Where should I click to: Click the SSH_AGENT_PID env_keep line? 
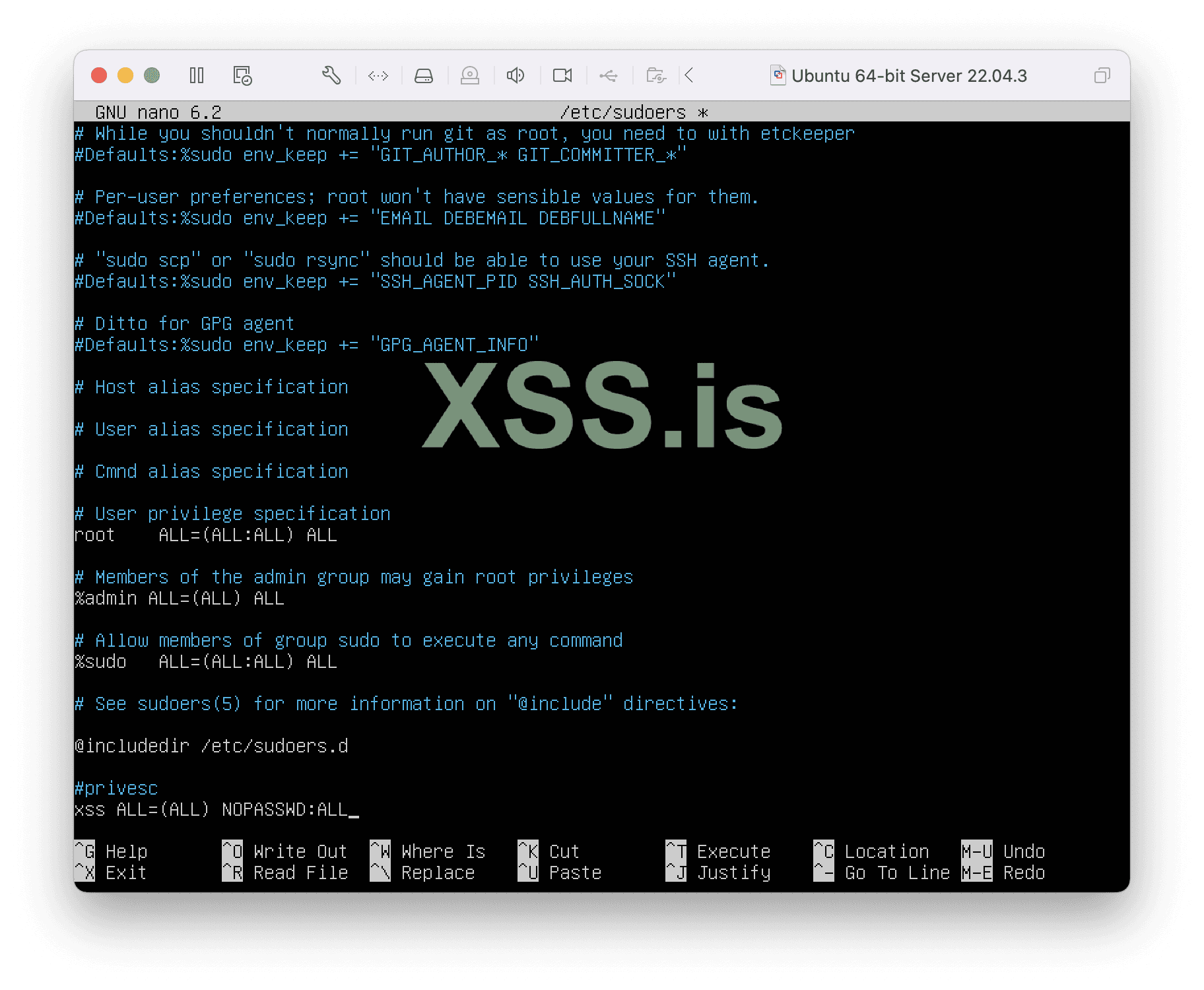(375, 281)
